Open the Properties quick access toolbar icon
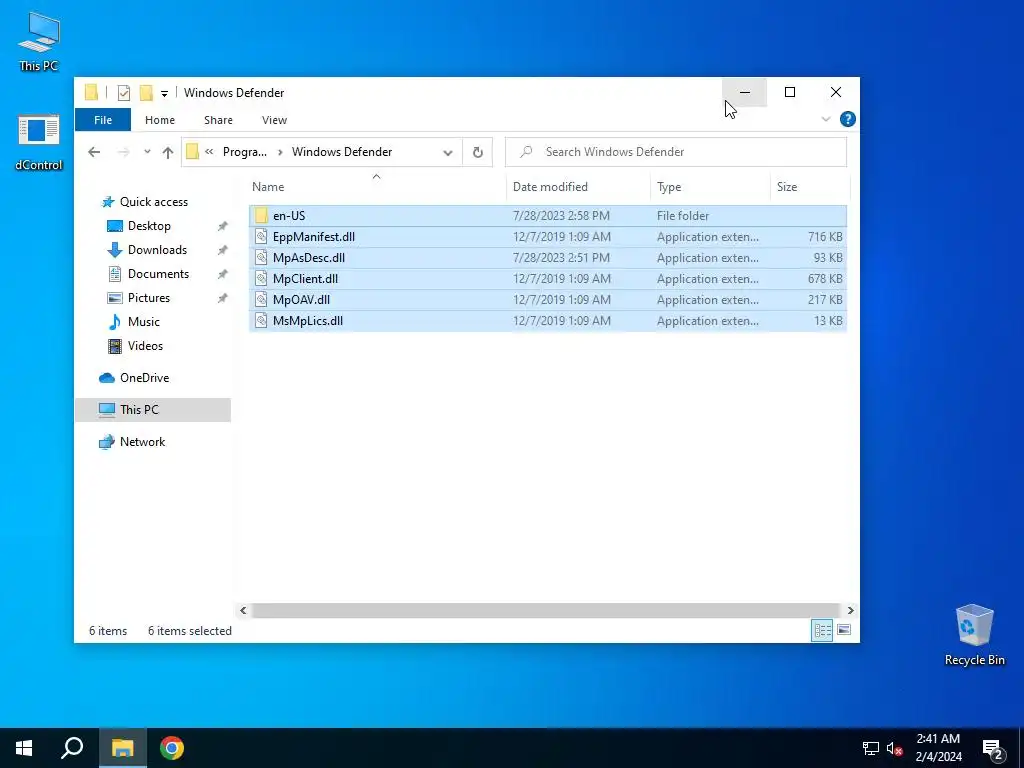 click(123, 93)
